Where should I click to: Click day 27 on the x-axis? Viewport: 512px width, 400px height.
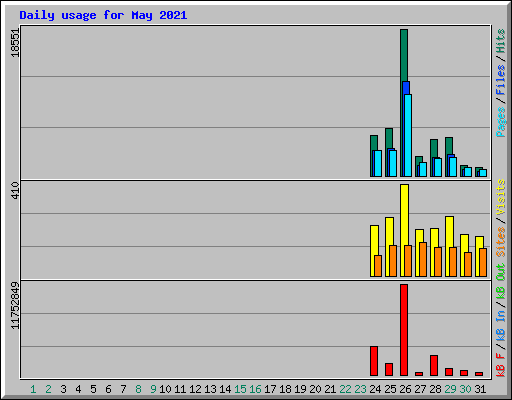coord(420,389)
